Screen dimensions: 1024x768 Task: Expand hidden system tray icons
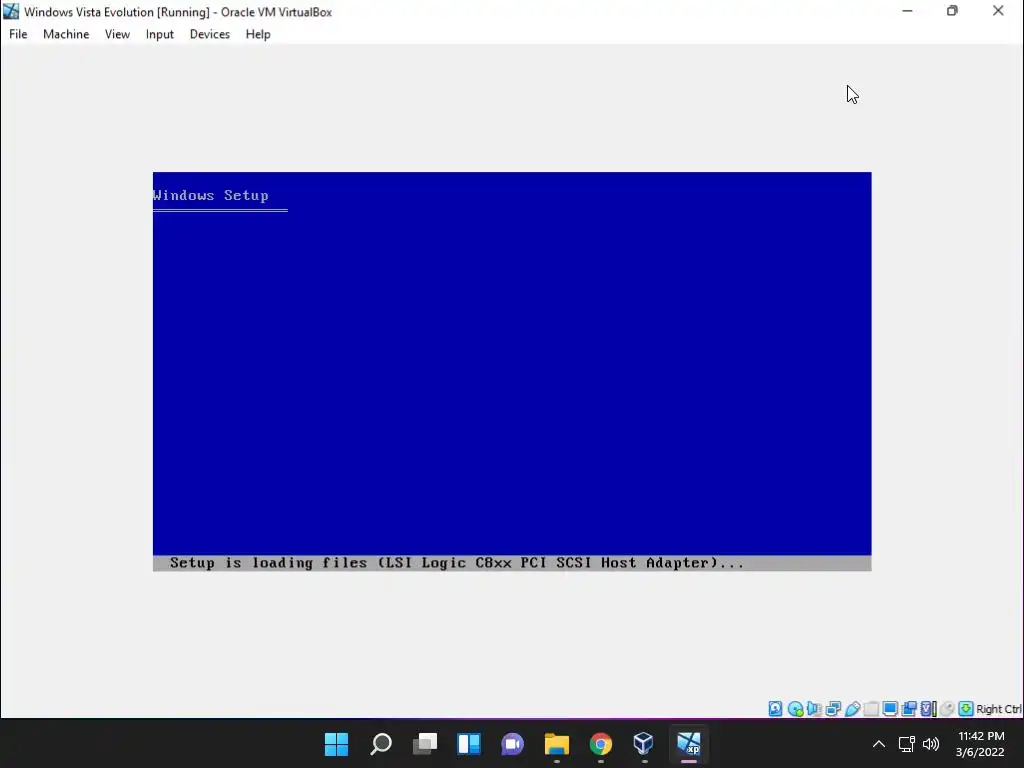(x=879, y=744)
